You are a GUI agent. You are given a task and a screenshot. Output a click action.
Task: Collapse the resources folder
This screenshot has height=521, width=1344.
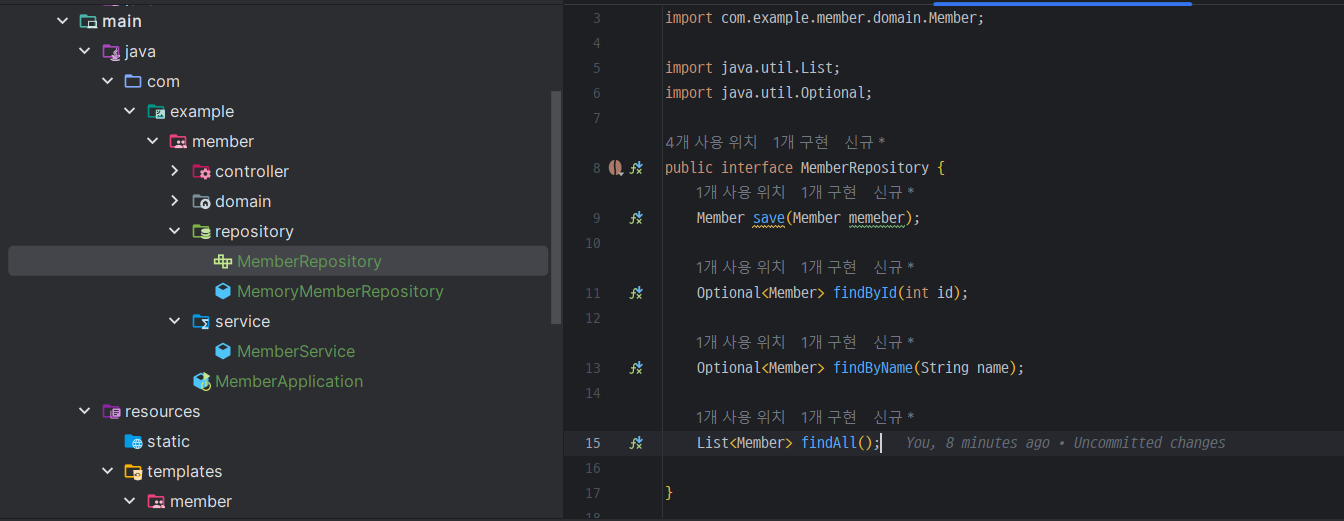[85, 411]
